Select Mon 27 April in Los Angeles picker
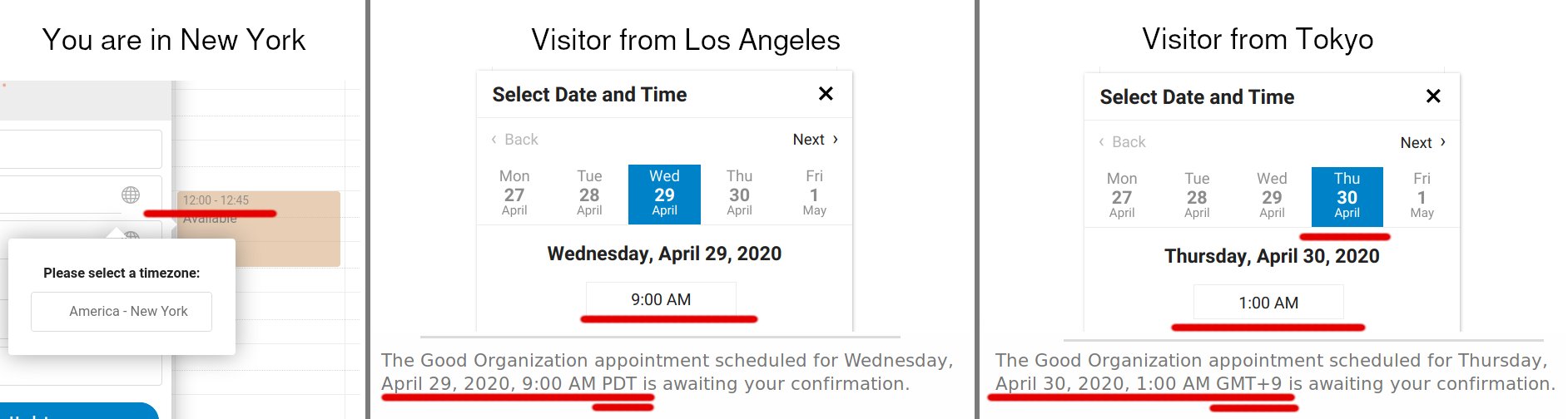Image resolution: width=1568 pixels, height=419 pixels. (514, 194)
